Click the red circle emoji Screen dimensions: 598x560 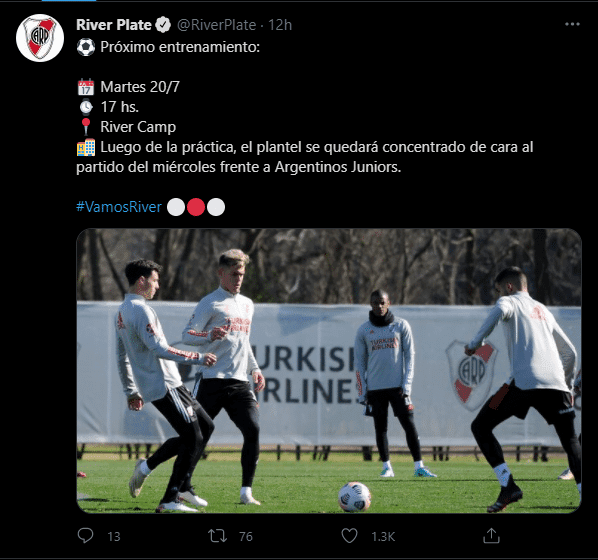(x=196, y=207)
